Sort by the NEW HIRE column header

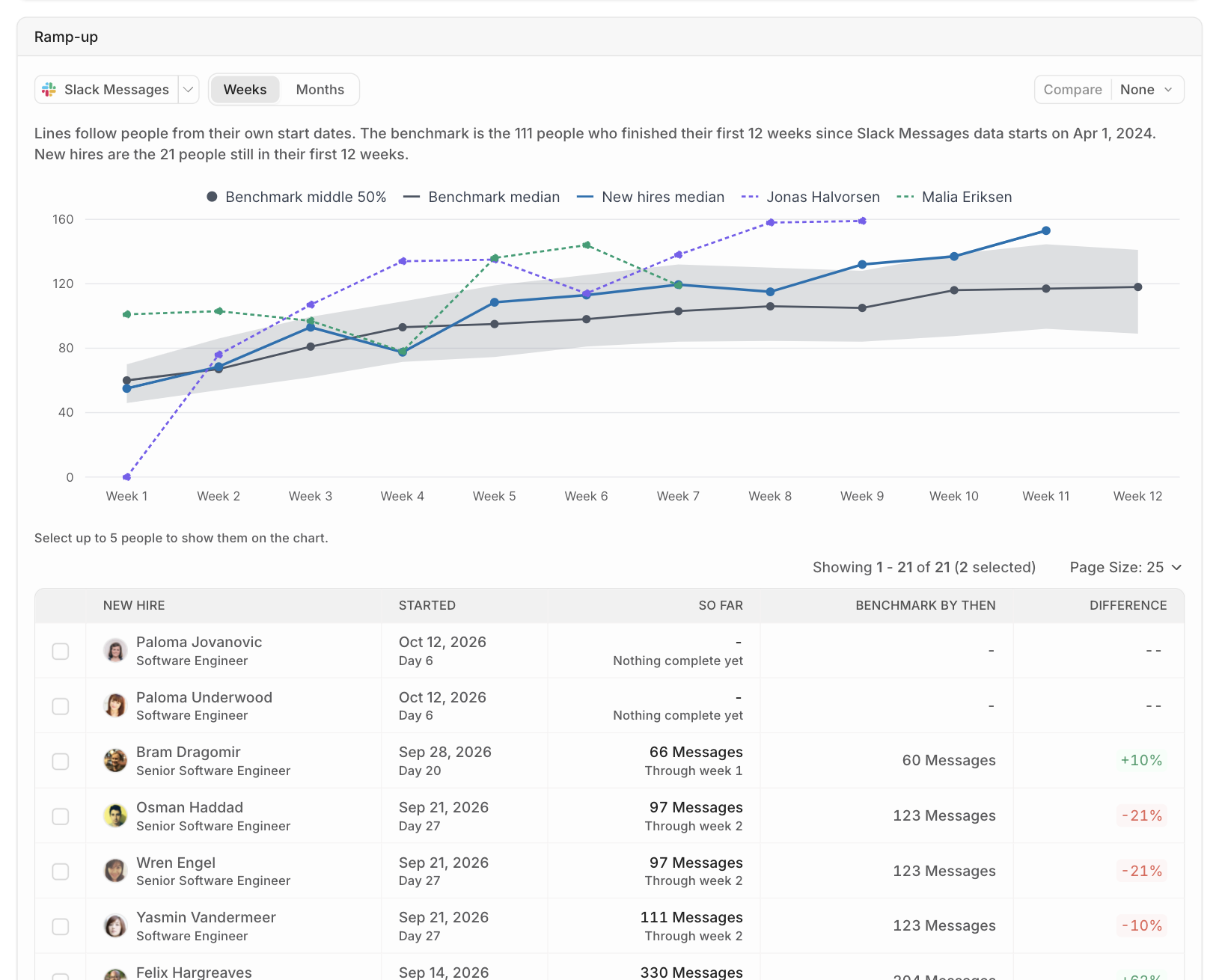(134, 605)
